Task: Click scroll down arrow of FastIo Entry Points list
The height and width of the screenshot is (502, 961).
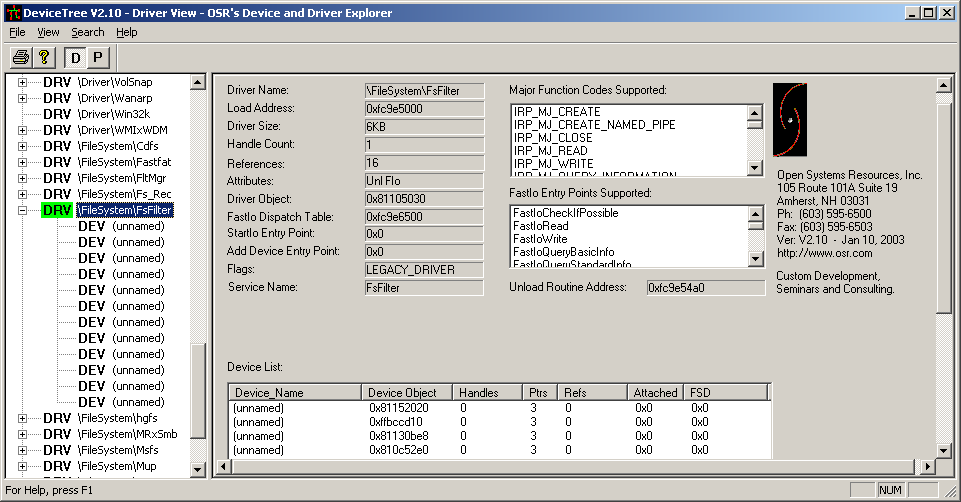Action: [755, 259]
